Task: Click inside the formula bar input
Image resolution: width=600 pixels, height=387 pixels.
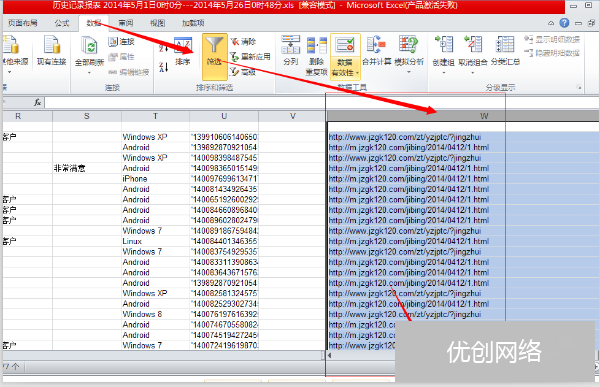Action: [x=321, y=102]
